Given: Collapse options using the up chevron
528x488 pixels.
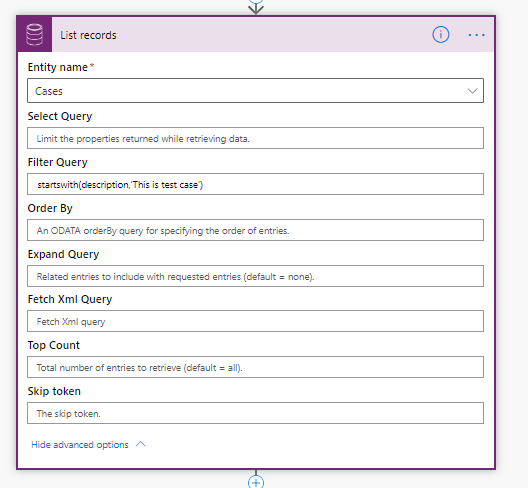Looking at the screenshot, I should tap(140, 444).
